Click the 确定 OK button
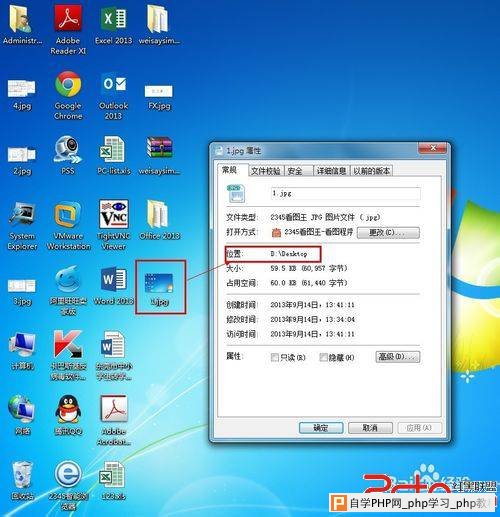The width and height of the screenshot is (500, 517). click(x=321, y=428)
